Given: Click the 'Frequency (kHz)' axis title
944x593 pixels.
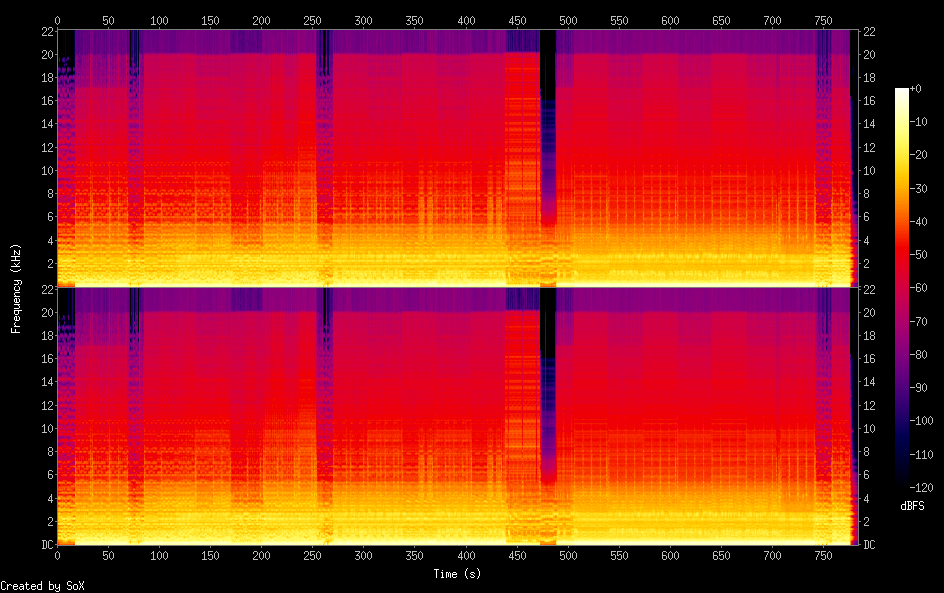Looking at the screenshot, I should [16, 287].
